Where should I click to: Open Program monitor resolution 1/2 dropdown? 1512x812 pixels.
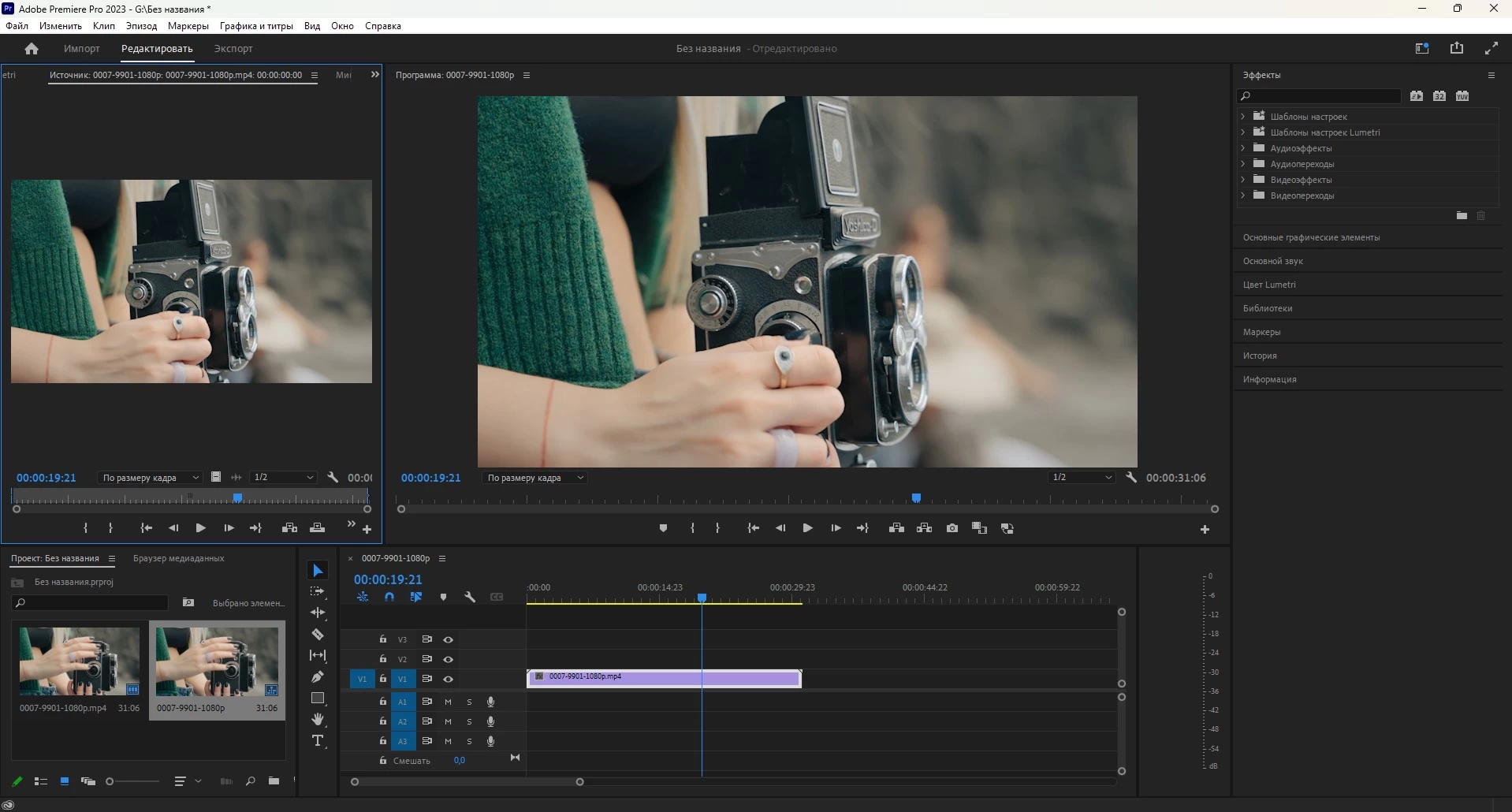[x=1082, y=478]
